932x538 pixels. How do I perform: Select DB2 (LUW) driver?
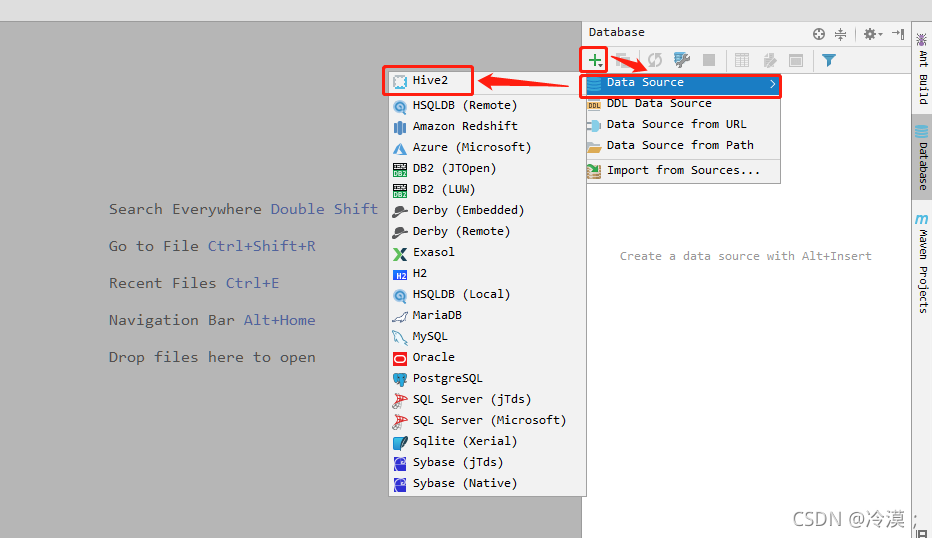487,189
